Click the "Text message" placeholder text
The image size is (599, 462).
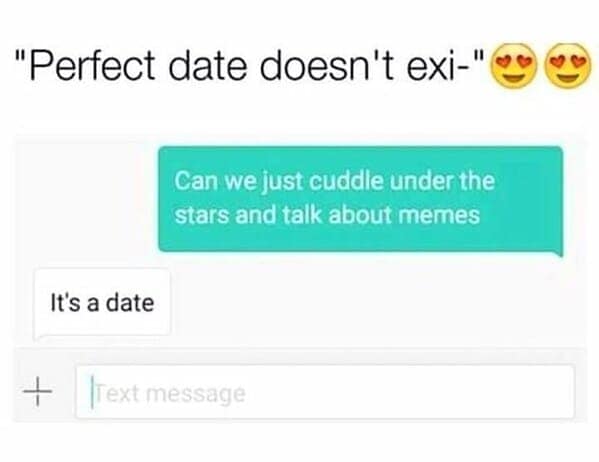click(170, 394)
